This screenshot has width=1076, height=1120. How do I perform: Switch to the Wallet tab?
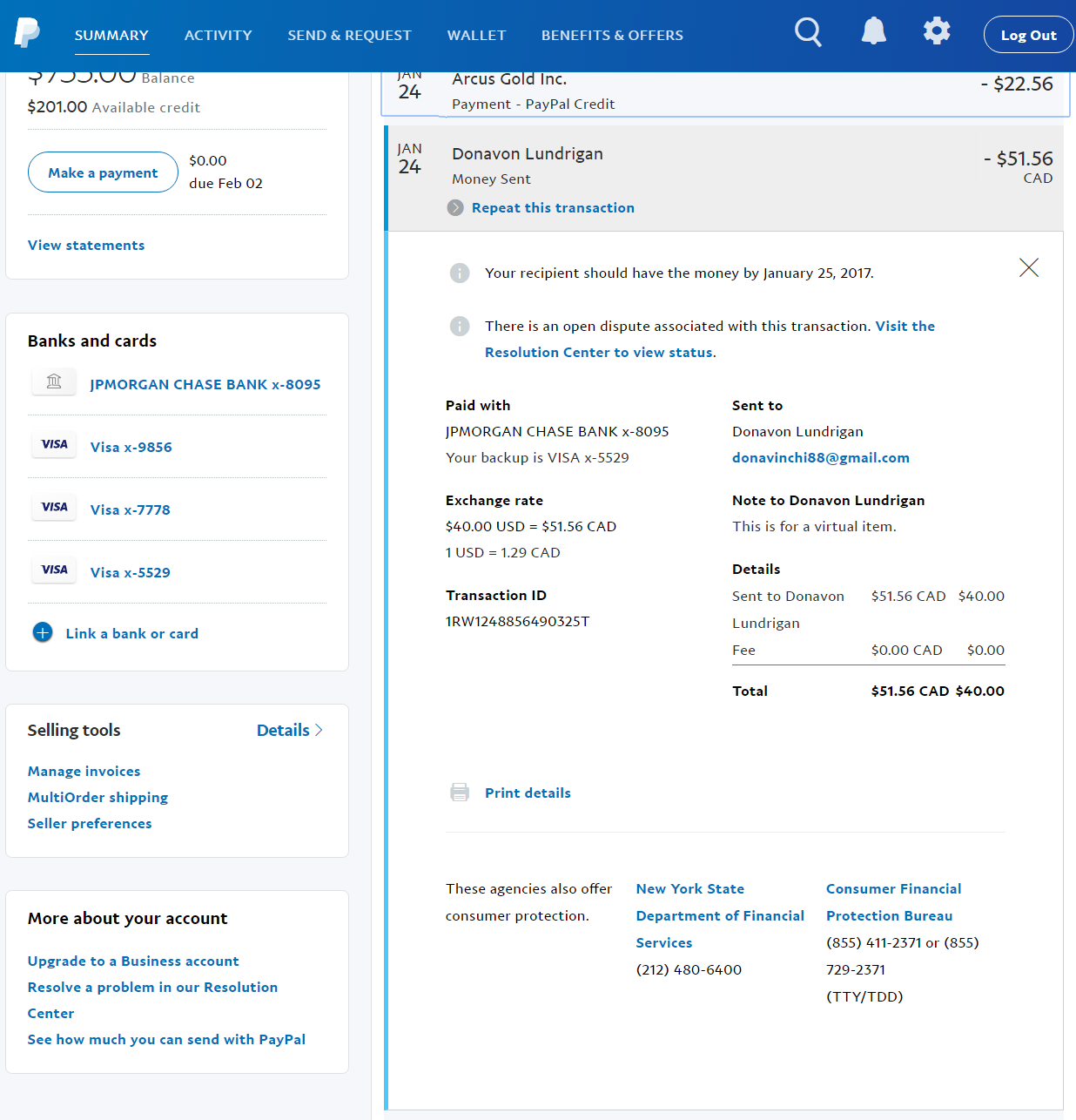[x=476, y=35]
